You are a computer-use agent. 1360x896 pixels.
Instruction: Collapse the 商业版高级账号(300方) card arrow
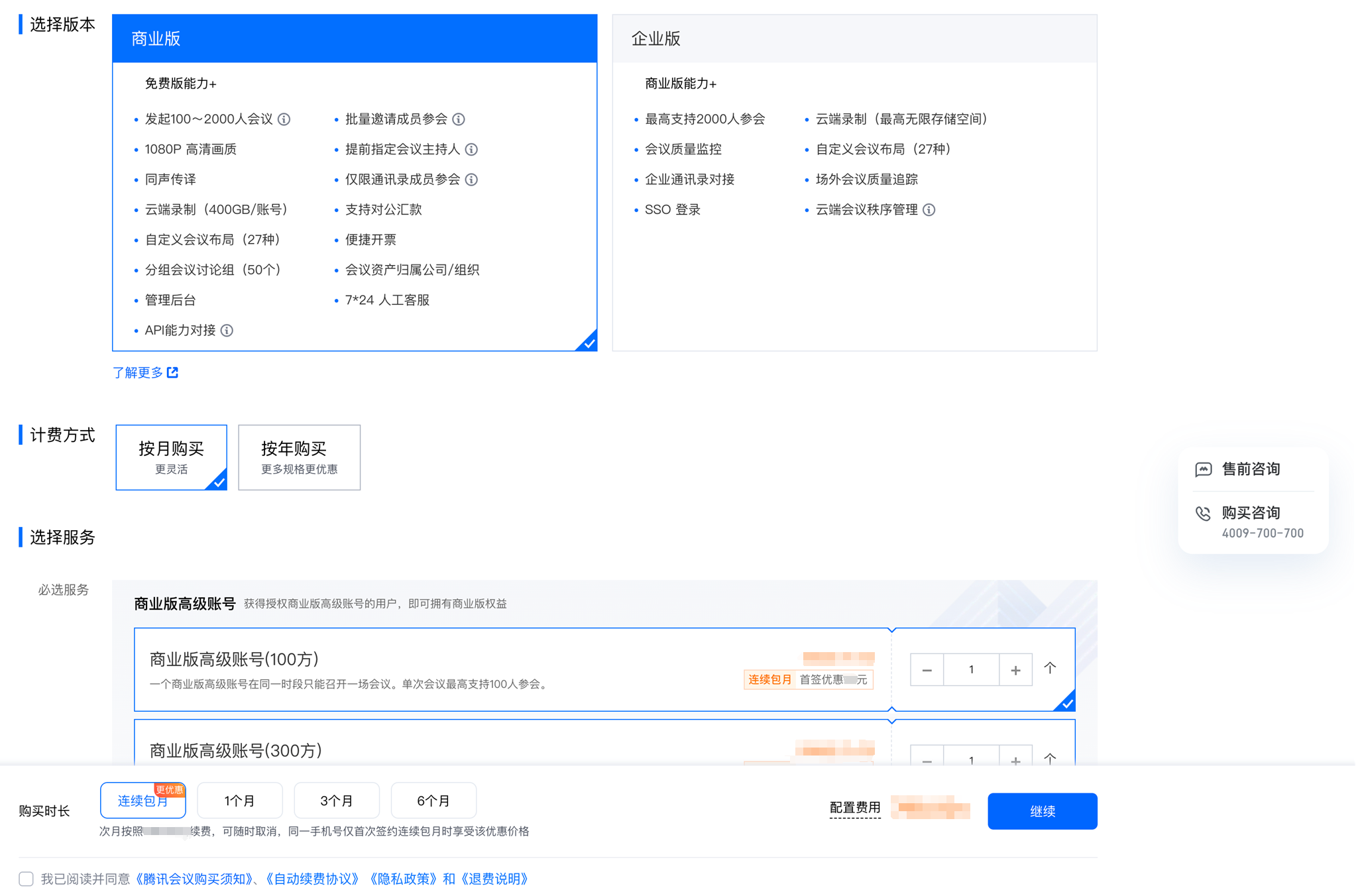pos(1050,759)
